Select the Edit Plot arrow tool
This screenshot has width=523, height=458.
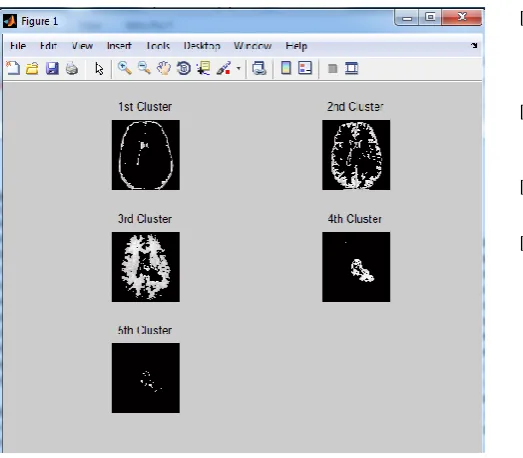coord(99,69)
